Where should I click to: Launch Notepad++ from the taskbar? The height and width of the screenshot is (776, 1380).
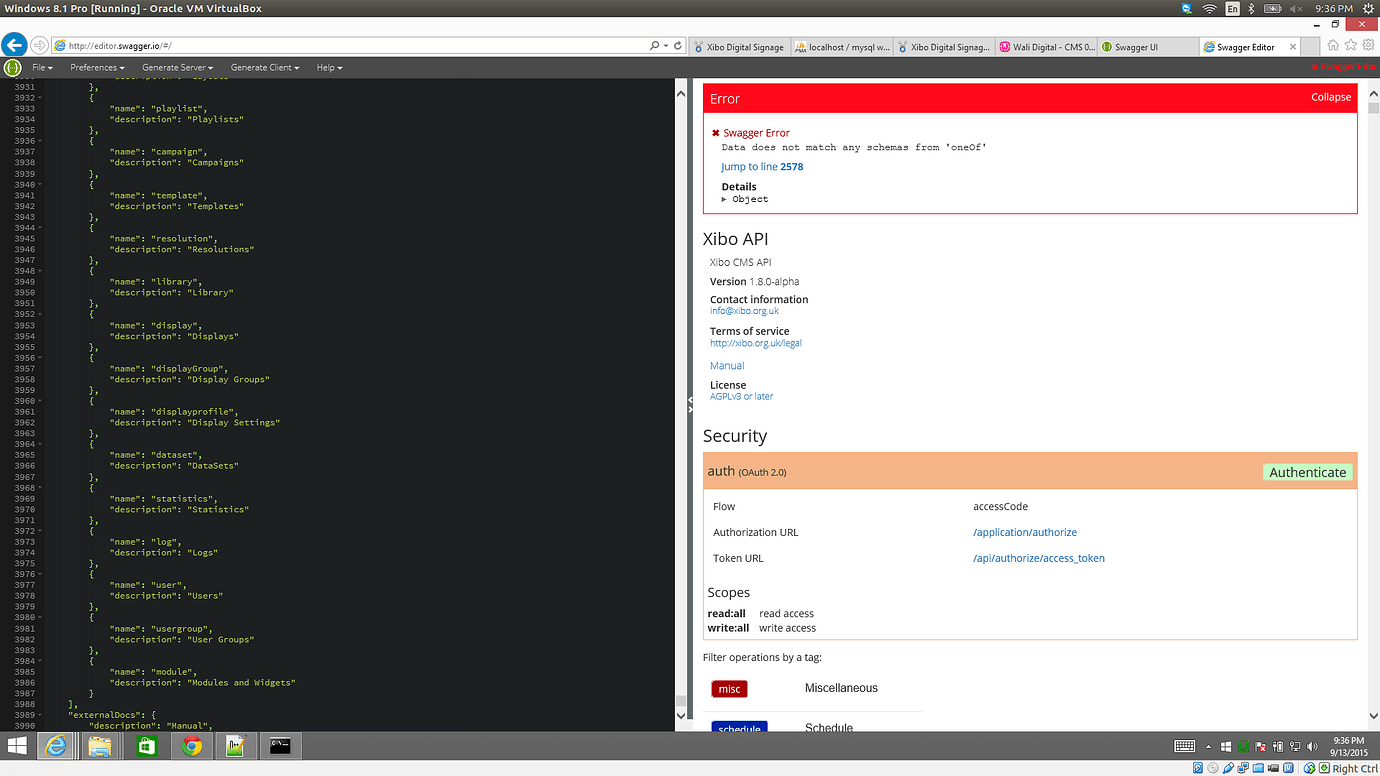pos(236,745)
